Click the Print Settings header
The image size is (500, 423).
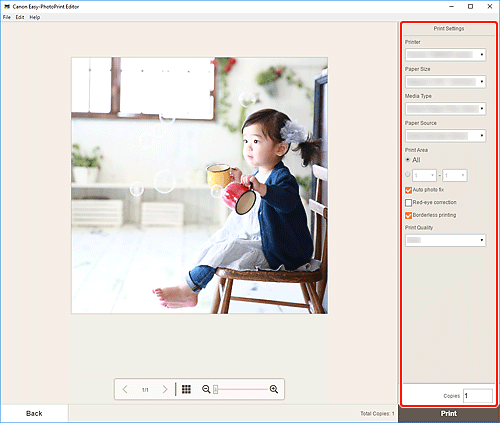pos(449,29)
